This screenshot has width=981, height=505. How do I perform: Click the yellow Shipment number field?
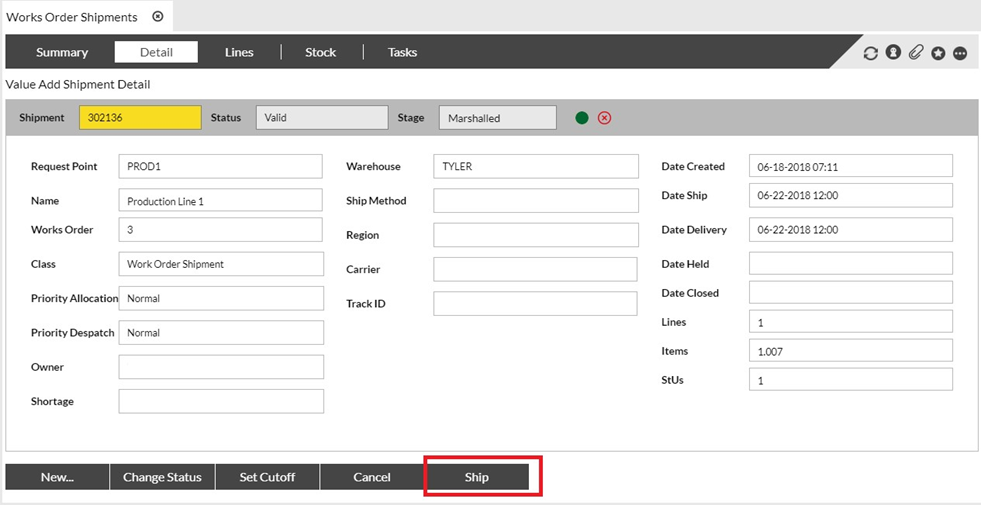coord(140,118)
